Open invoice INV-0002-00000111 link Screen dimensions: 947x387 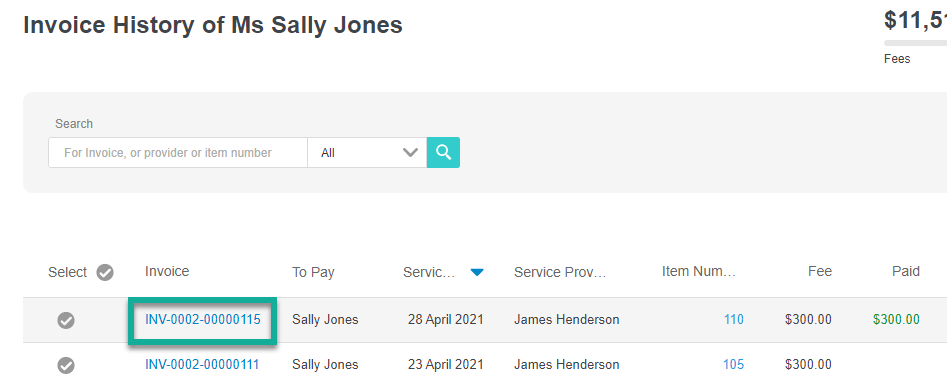tap(202, 365)
